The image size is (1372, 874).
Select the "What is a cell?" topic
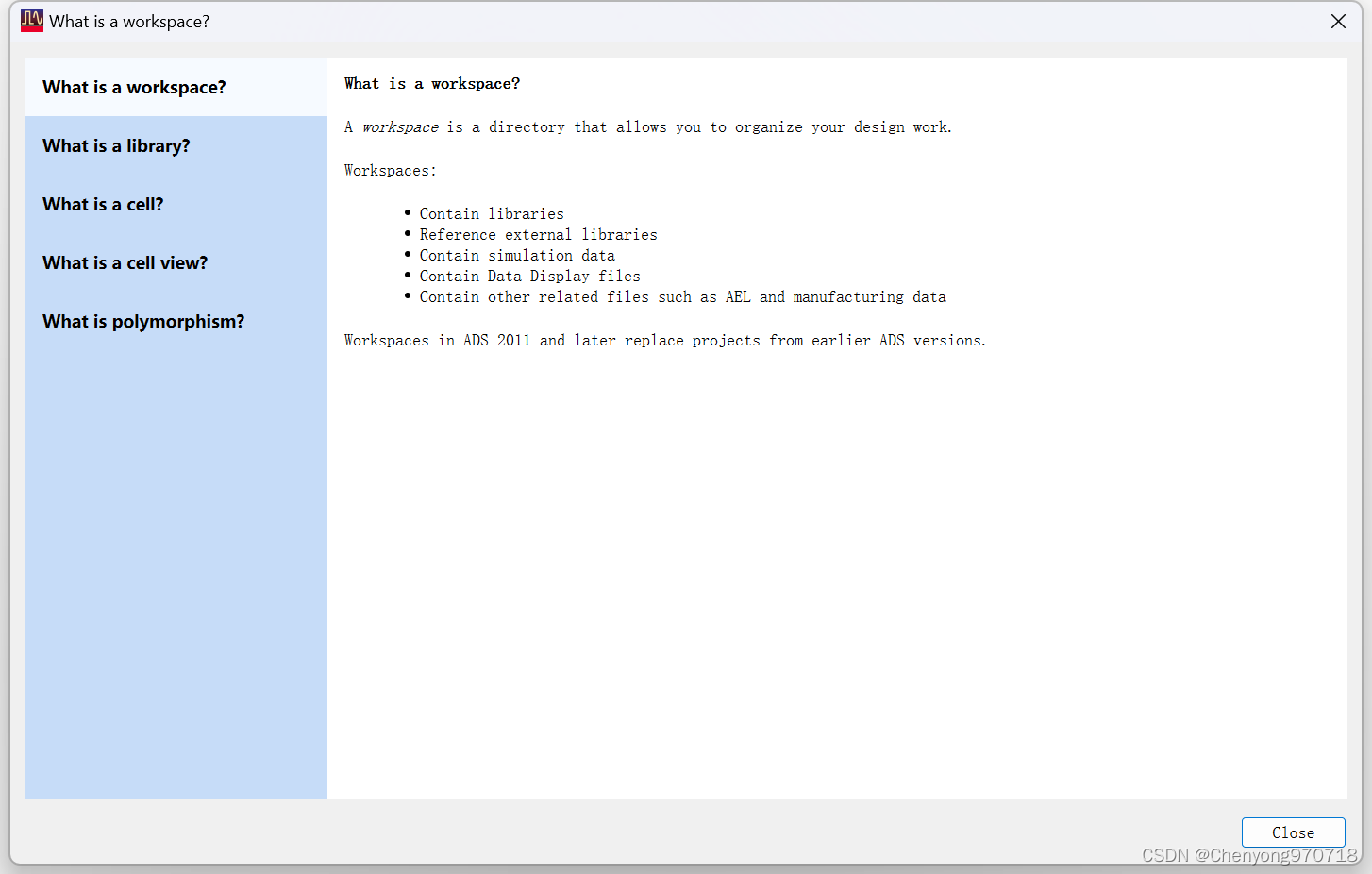click(103, 204)
